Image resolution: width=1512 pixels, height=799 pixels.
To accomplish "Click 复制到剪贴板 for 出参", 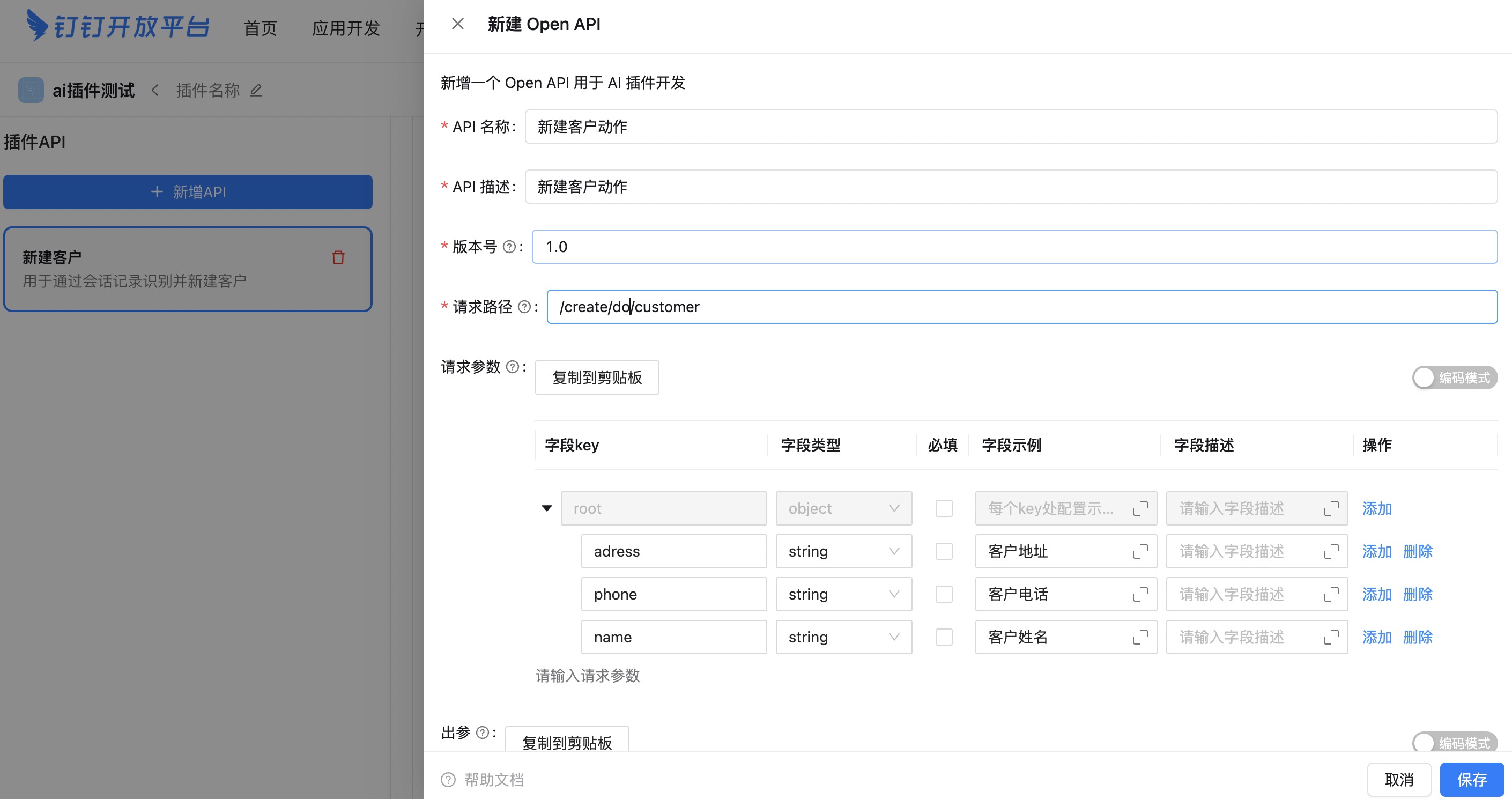I will tap(567, 739).
